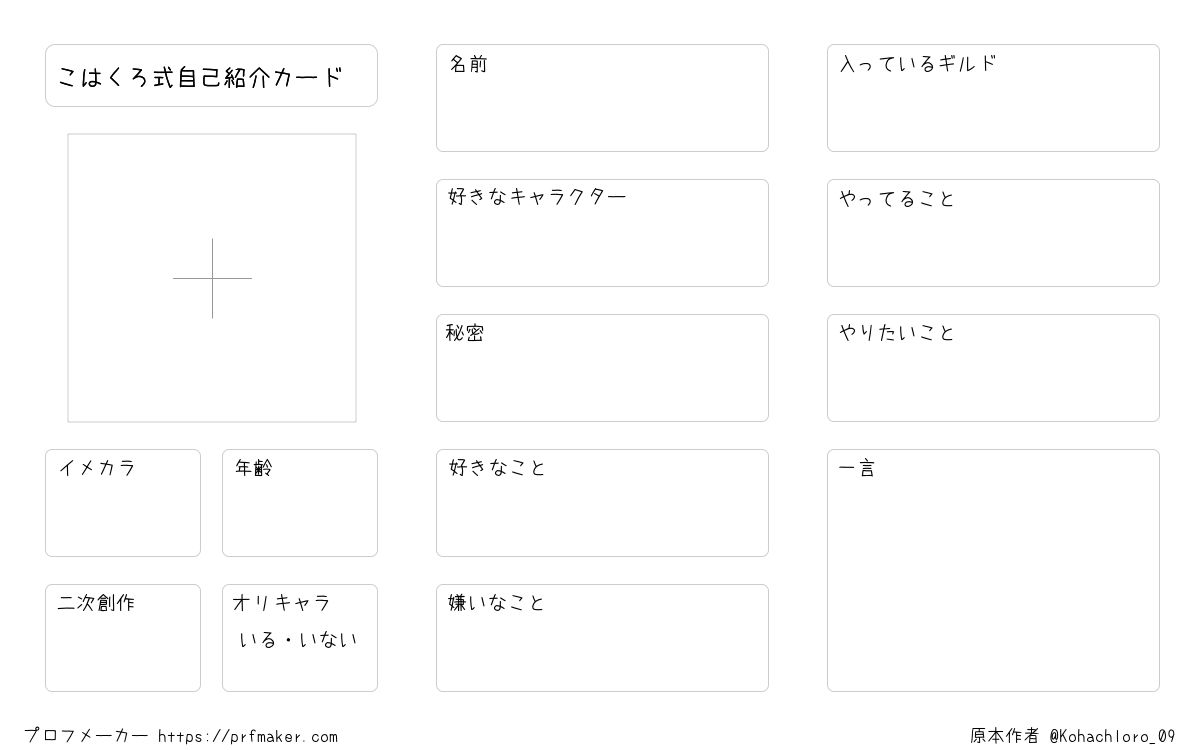This screenshot has height=750, width=1200.
Task: Select the やってること box
Action: [x=993, y=233]
